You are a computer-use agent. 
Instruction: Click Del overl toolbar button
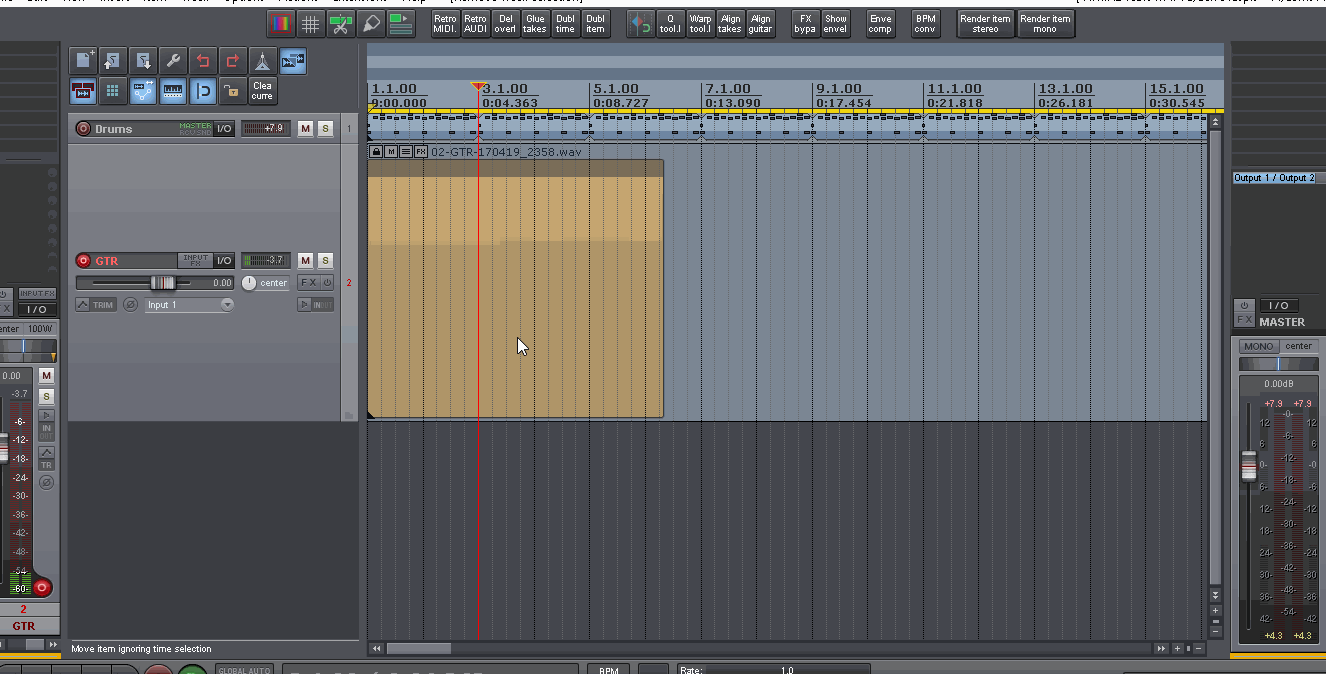[x=505, y=24]
